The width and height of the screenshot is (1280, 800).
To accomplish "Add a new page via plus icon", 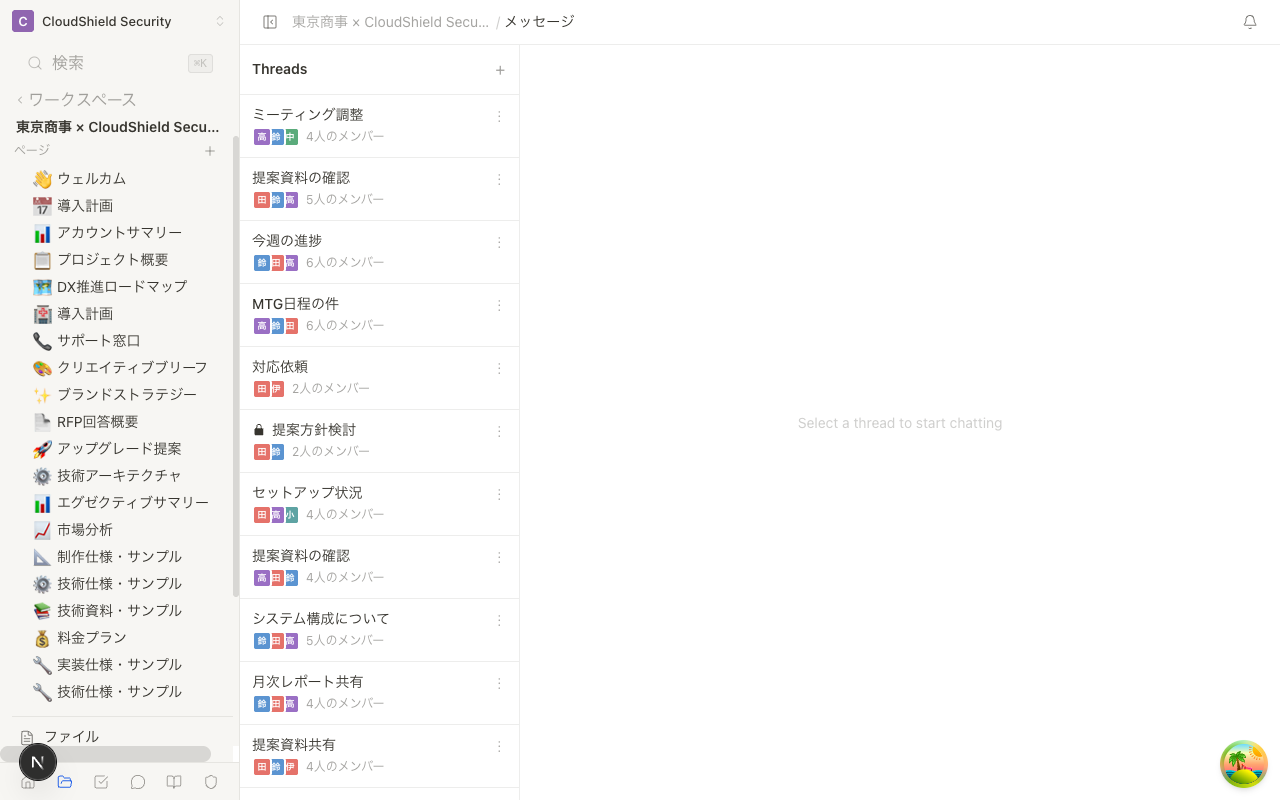I will [x=210, y=151].
